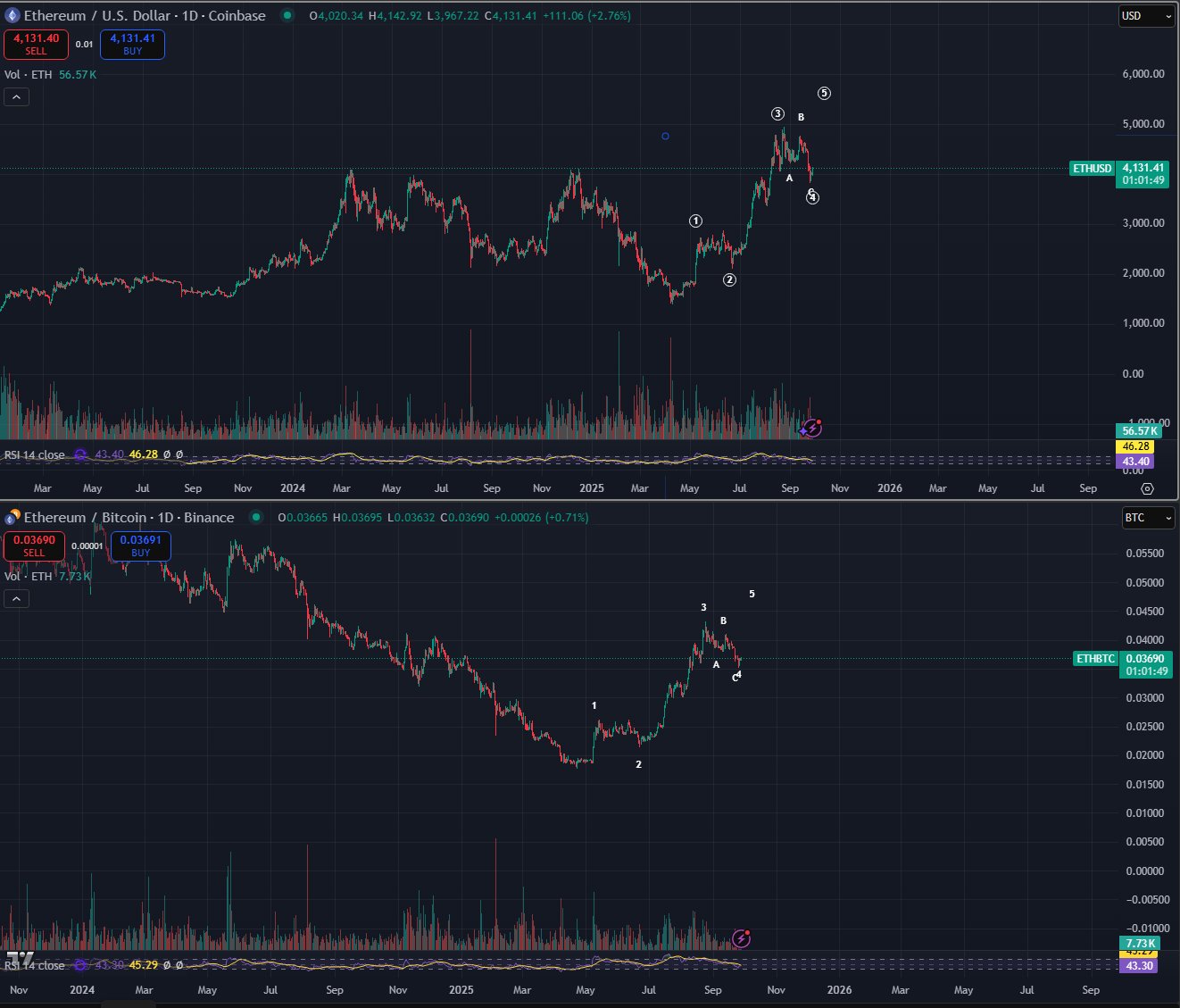Collapse the ETHBTC indicator legend with the chevron
The width and height of the screenshot is (1180, 1008).
click(16, 599)
